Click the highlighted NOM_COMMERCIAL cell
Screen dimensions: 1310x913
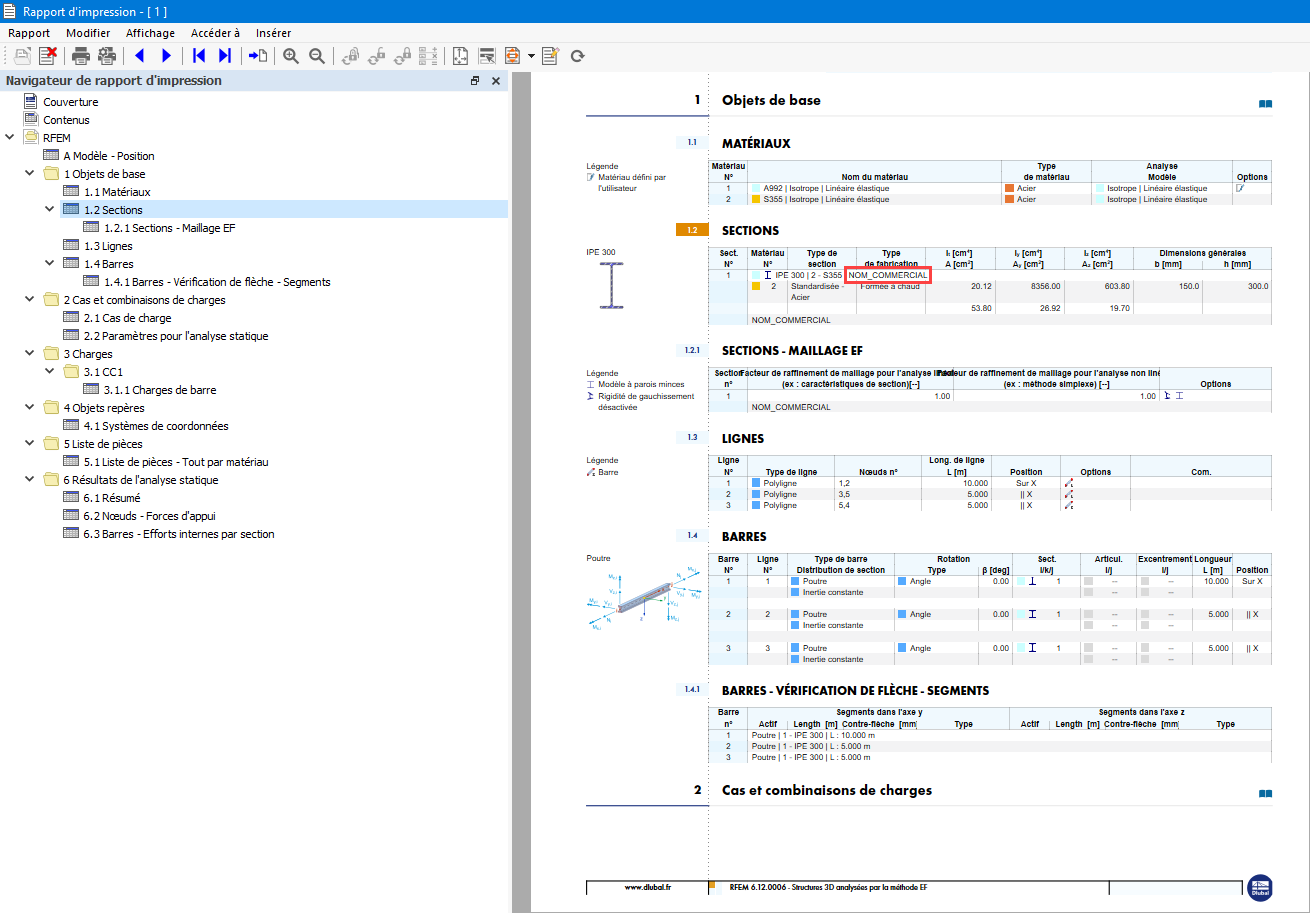tap(888, 275)
